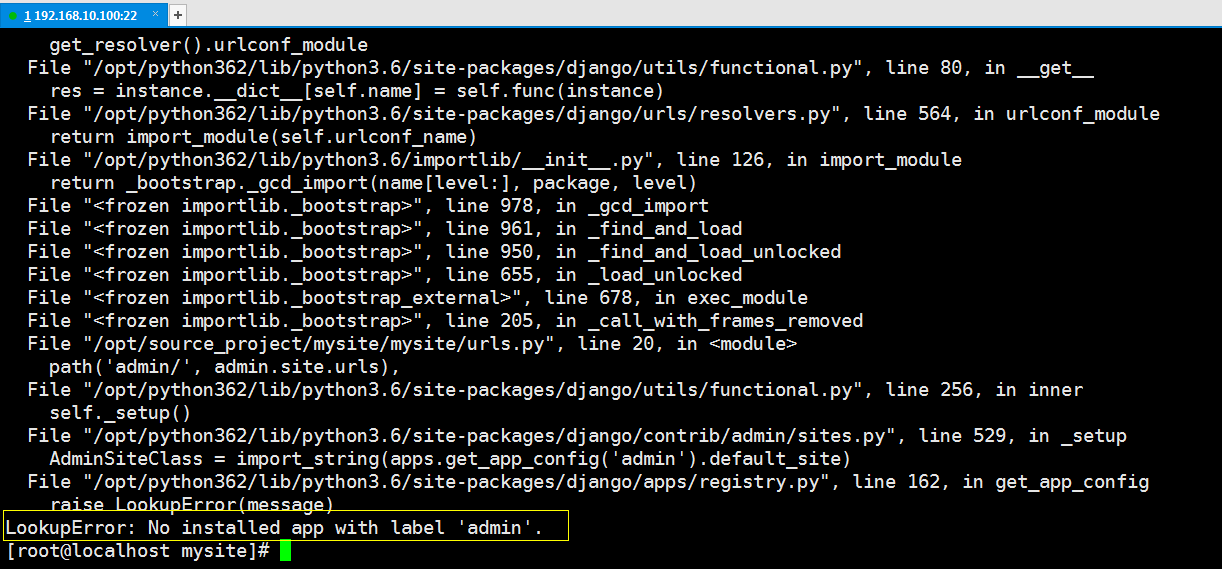The height and width of the screenshot is (569, 1222).
Task: Click the path('admin/', admin.site.urls) line
Action: tap(225, 367)
